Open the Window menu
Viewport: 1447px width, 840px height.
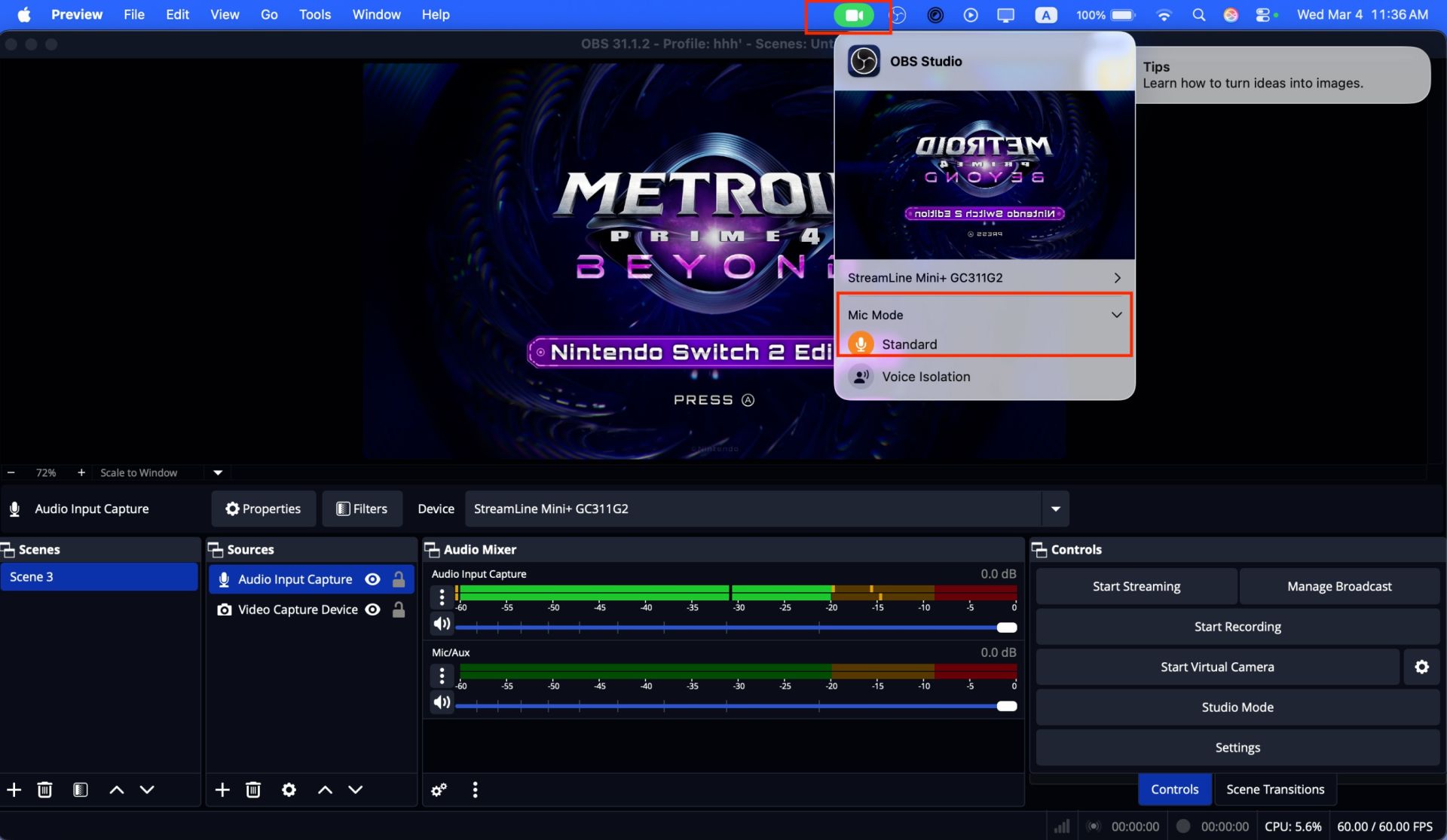click(x=376, y=14)
